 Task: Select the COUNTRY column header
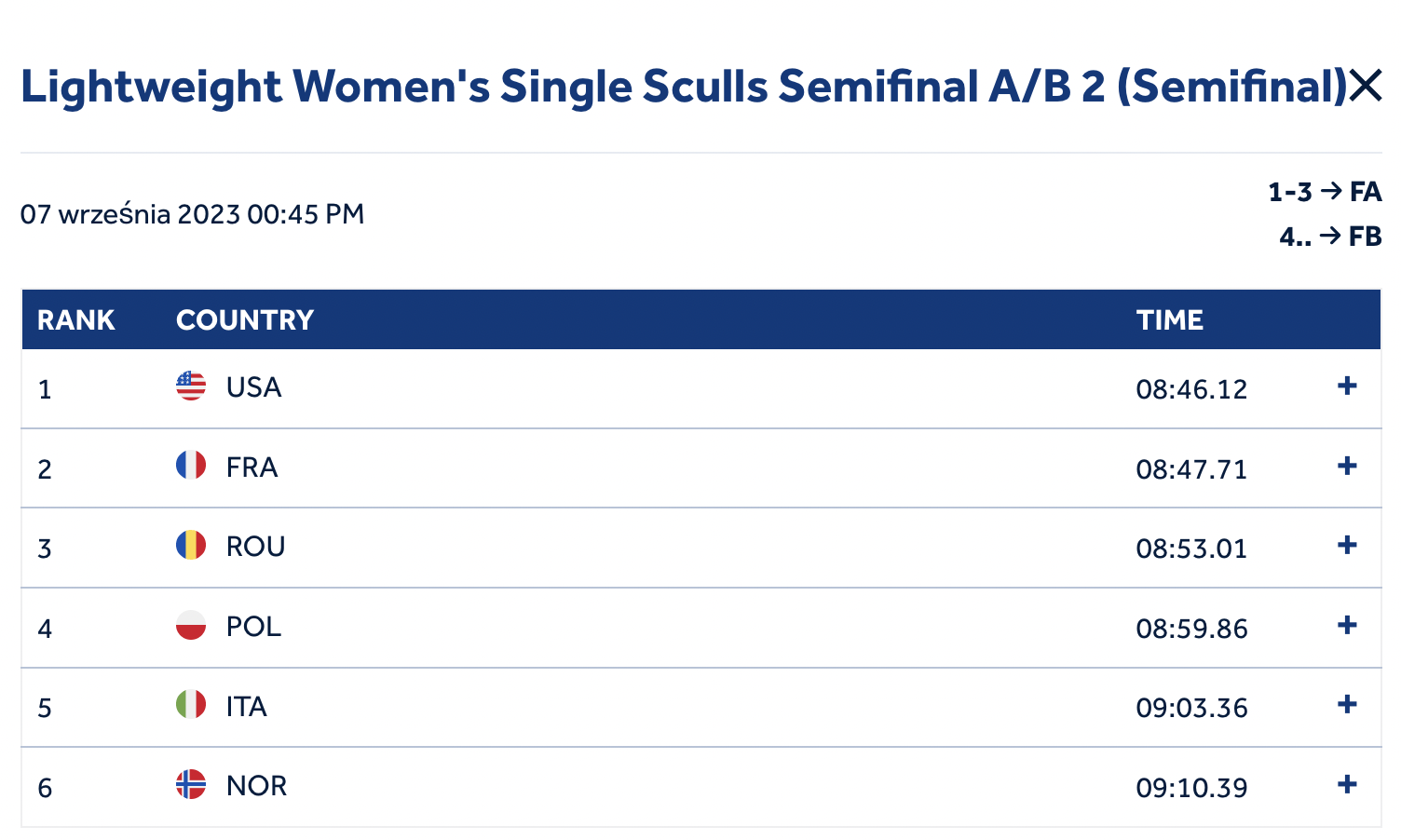245,320
